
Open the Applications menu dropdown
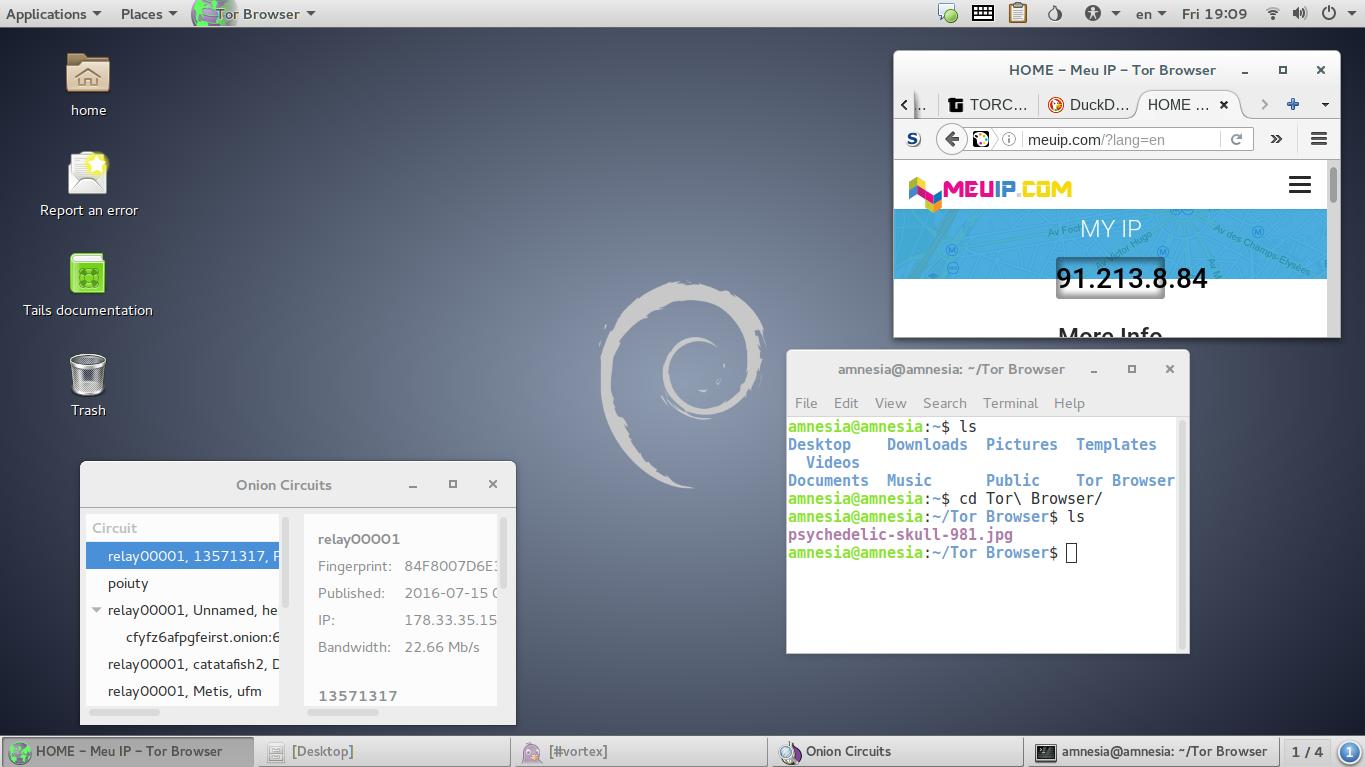pyautogui.click(x=53, y=14)
